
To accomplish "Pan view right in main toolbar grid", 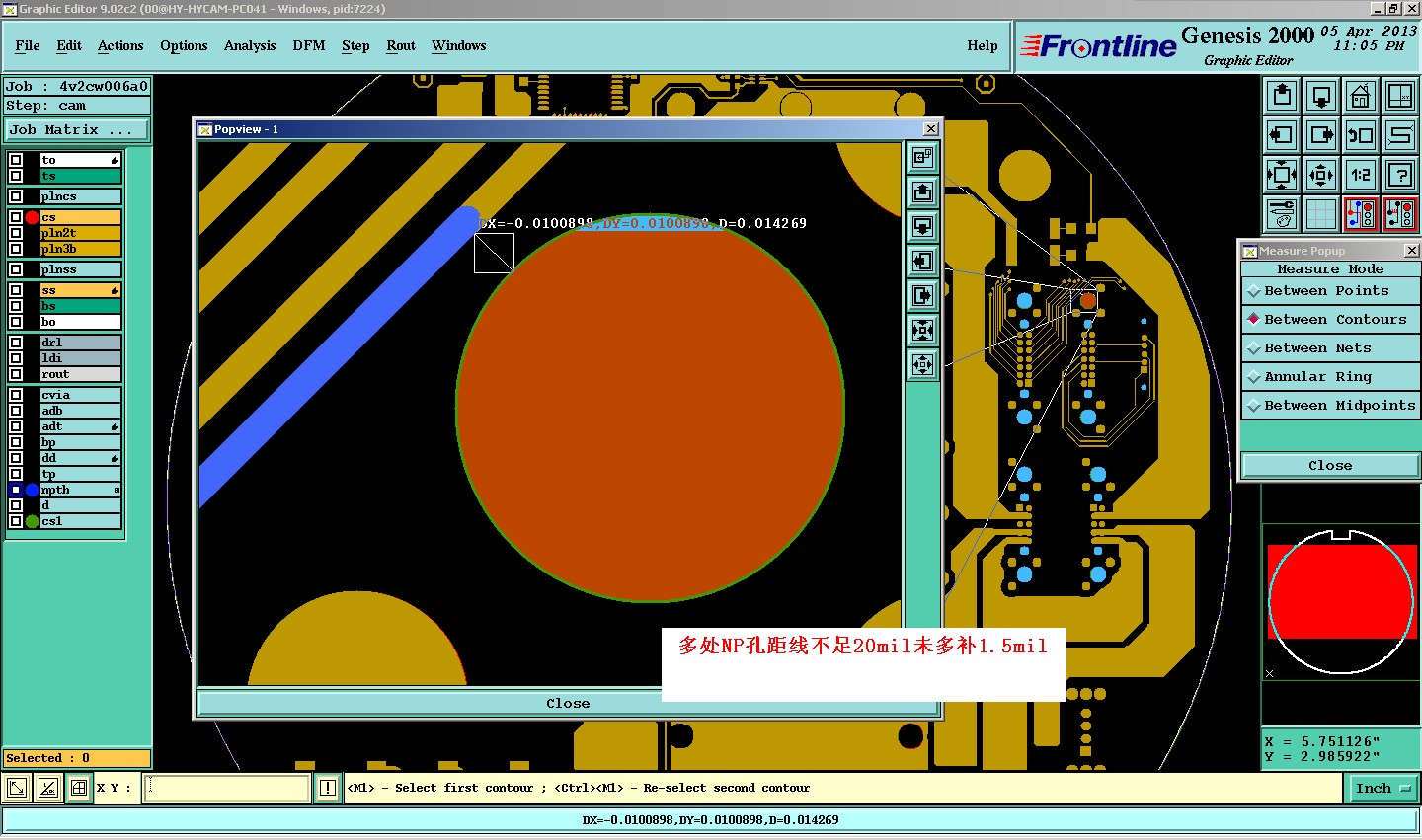I will [x=1321, y=135].
